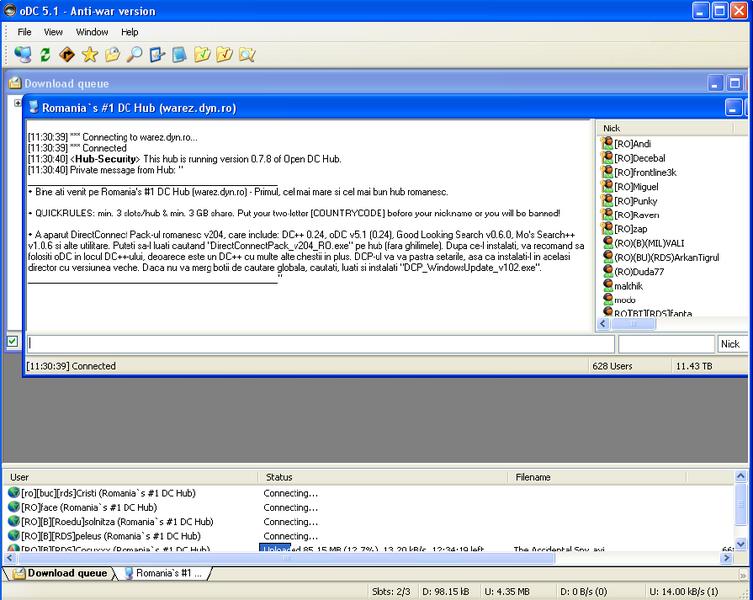
Task: Click the hub icon in Romania's #1 title bar
Action: coord(34,107)
